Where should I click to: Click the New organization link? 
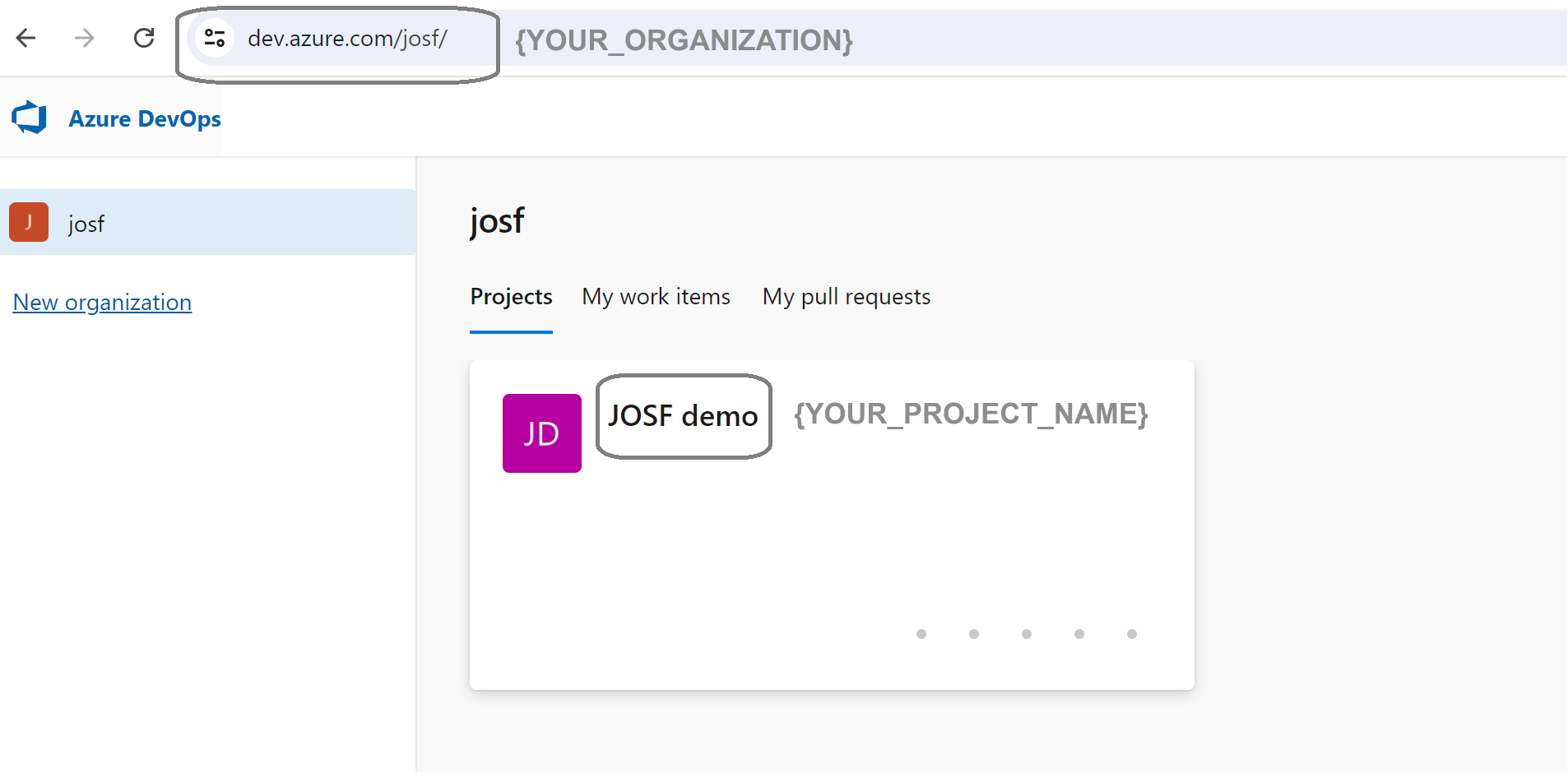click(x=102, y=303)
